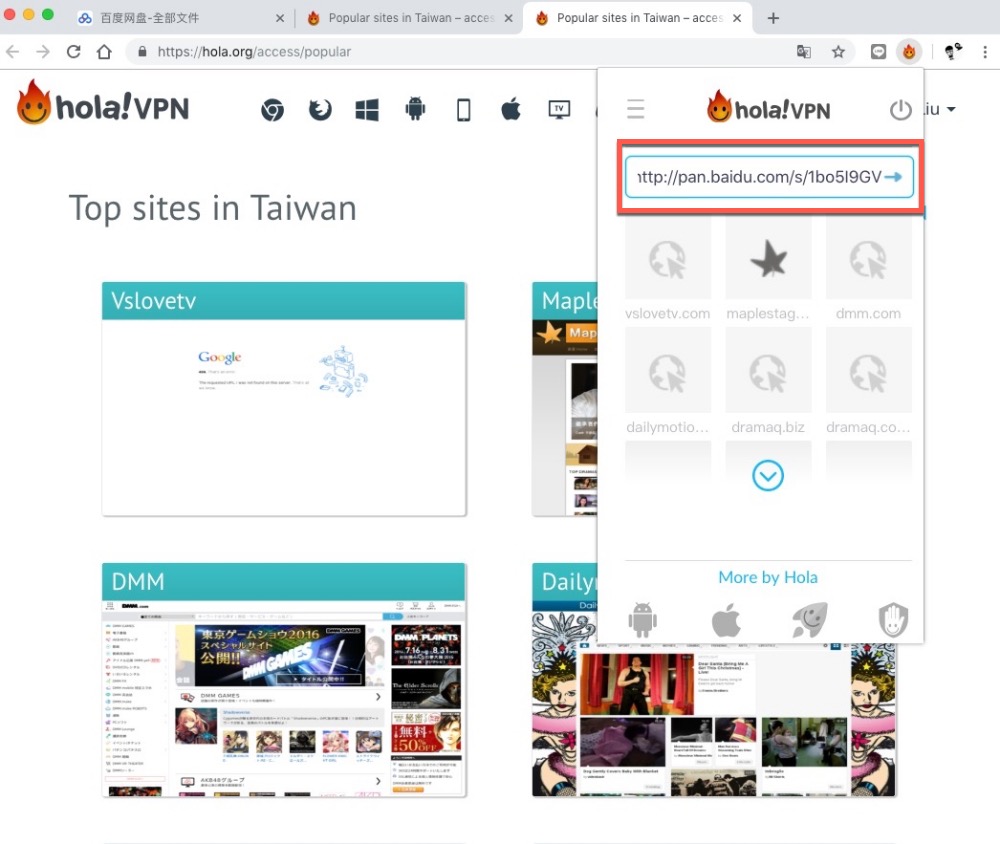Go forward in browser history

43,52
